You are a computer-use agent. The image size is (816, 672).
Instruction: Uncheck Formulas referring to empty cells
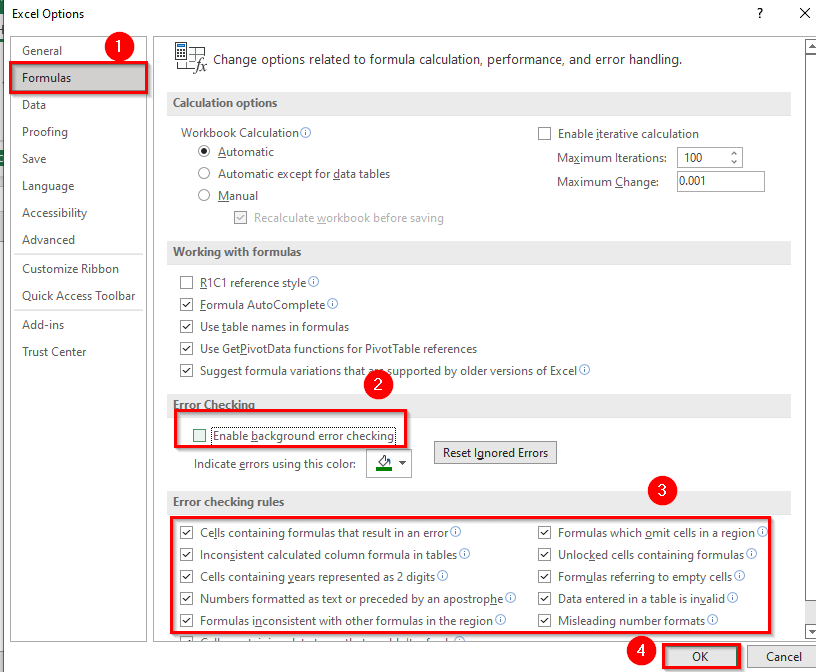pos(544,577)
